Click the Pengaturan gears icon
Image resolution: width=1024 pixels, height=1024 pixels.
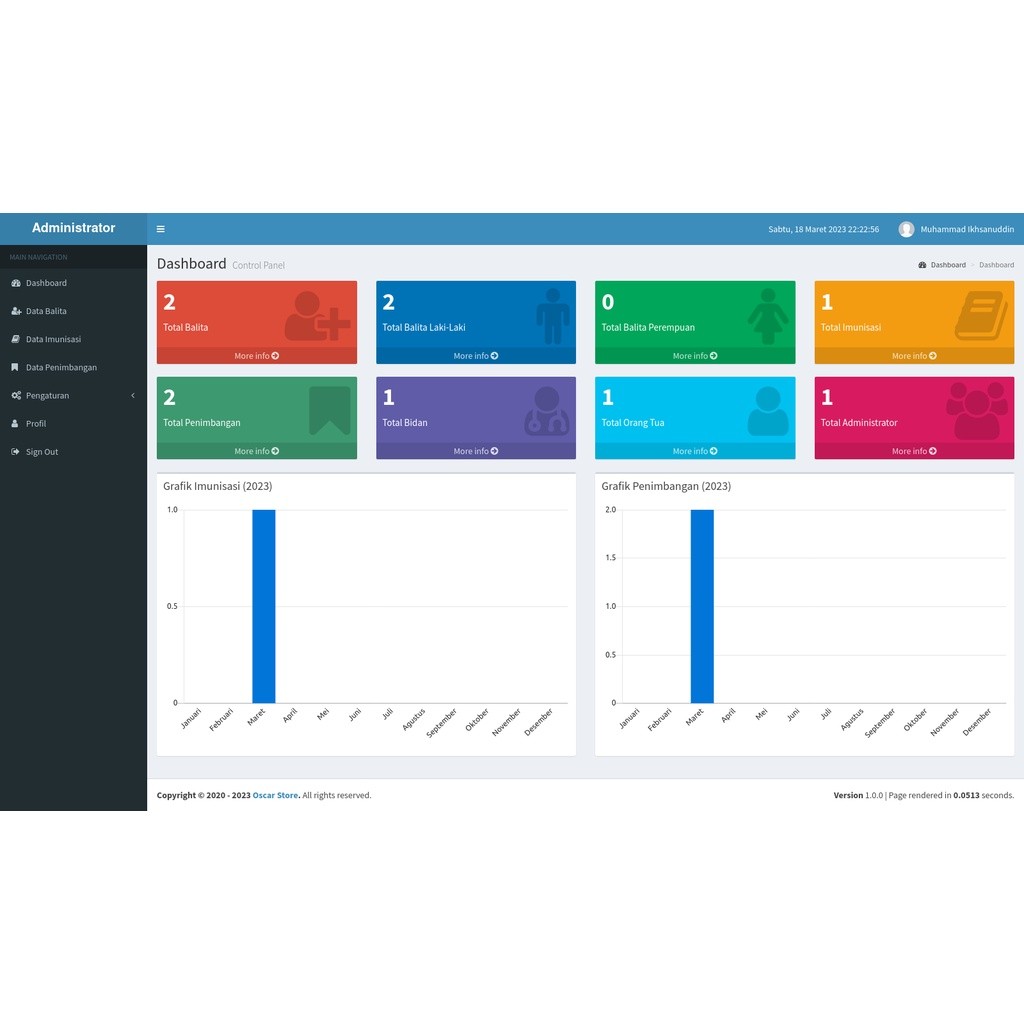click(x=16, y=395)
